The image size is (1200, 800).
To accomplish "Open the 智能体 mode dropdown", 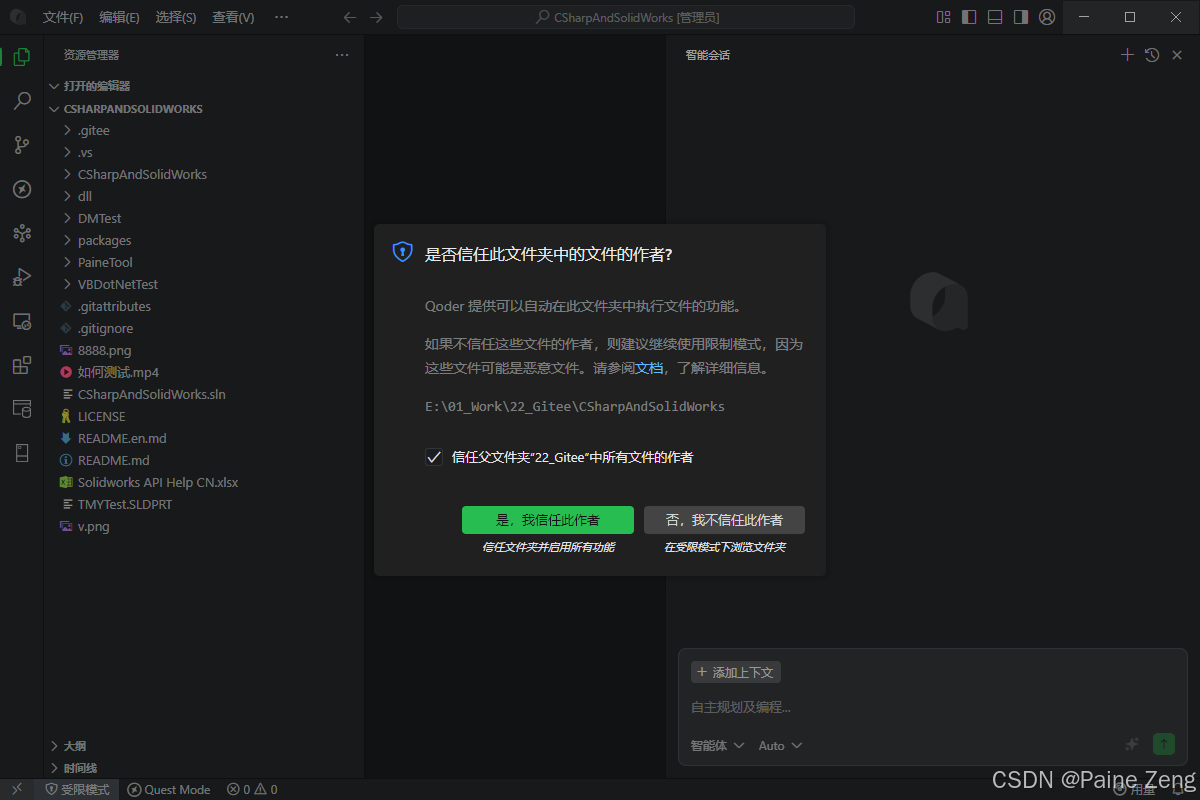I will pos(717,745).
